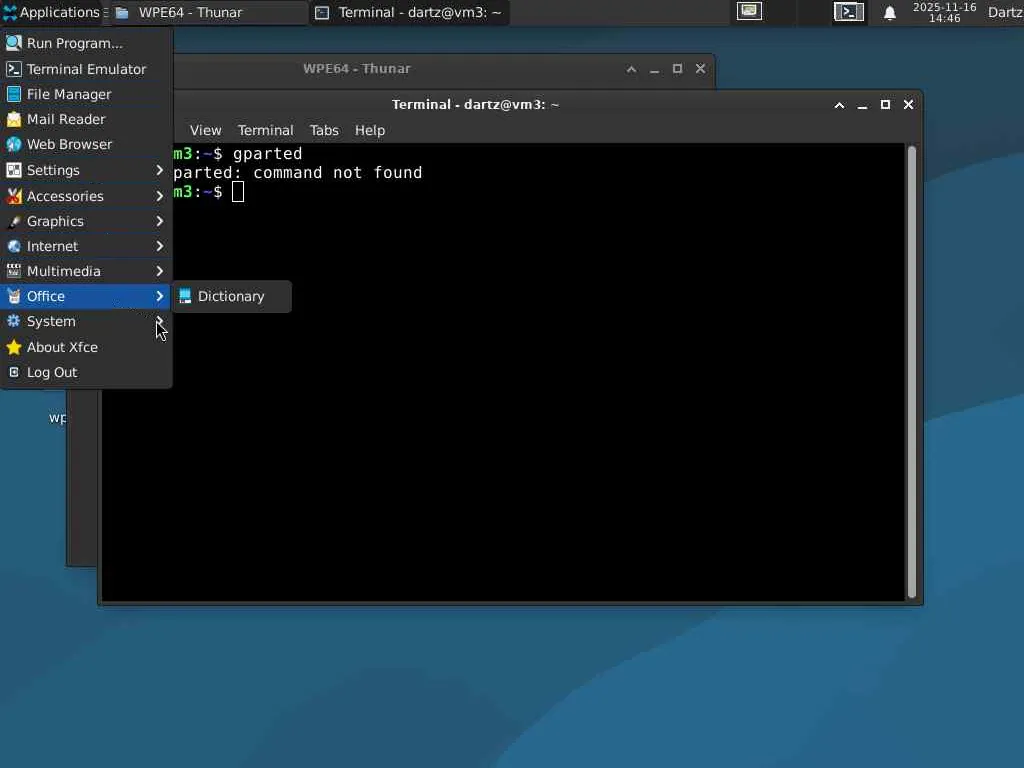The image size is (1024, 768).
Task: Click the System gear icon
Action: click(14, 321)
